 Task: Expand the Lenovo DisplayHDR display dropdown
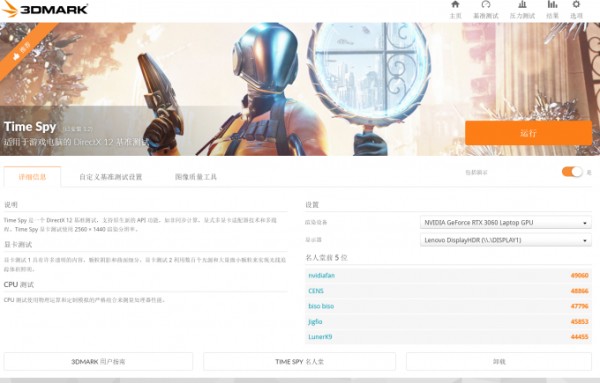click(x=505, y=240)
